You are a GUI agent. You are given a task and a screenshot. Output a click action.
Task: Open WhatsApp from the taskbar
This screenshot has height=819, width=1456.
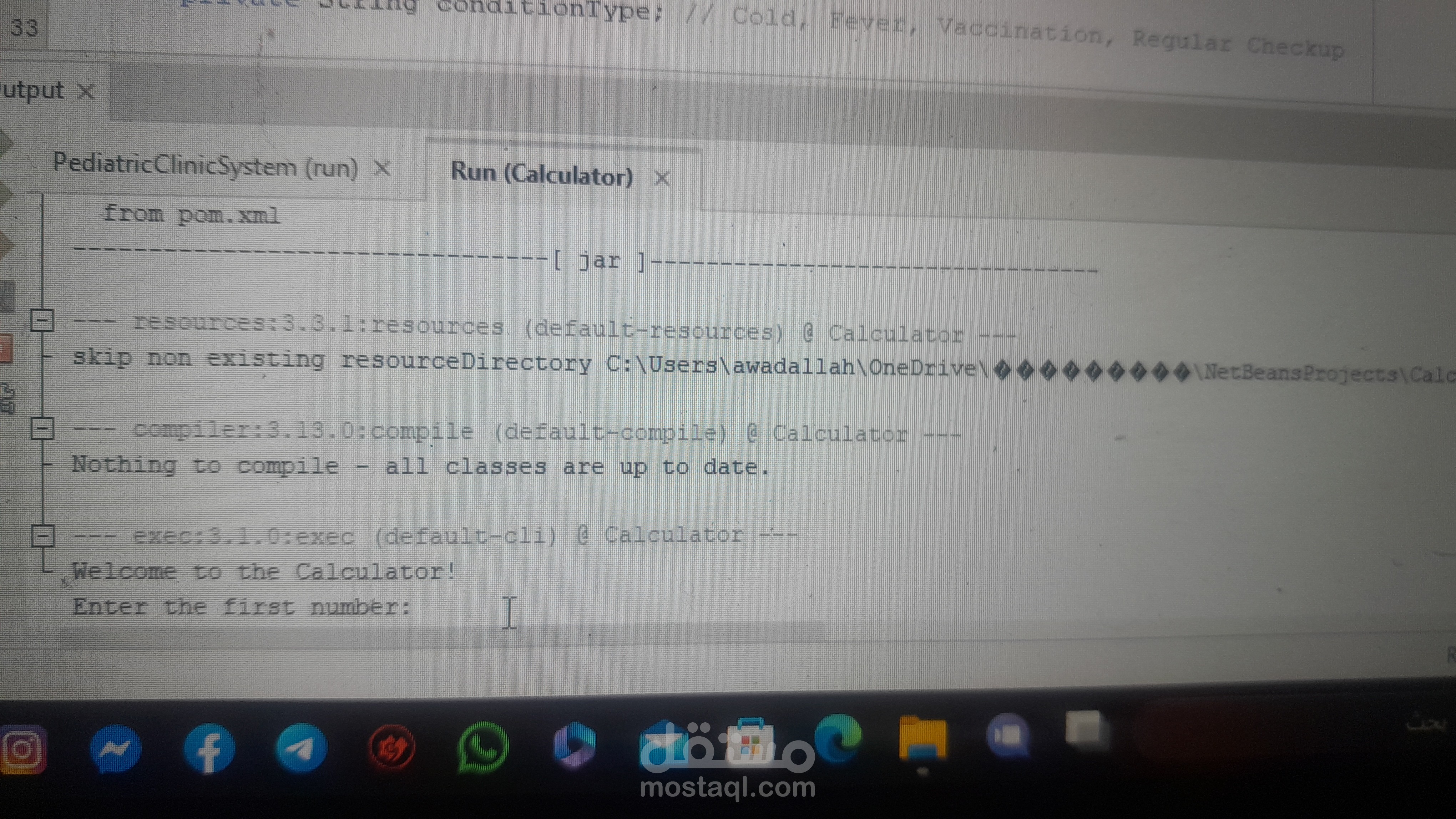[483, 747]
